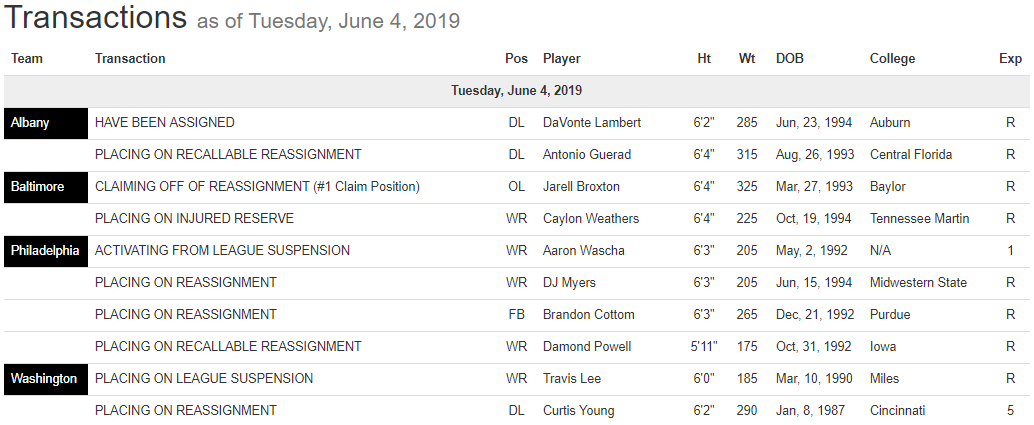Open Antonio Guerad player entry
1034x425 pixels.
coord(587,155)
